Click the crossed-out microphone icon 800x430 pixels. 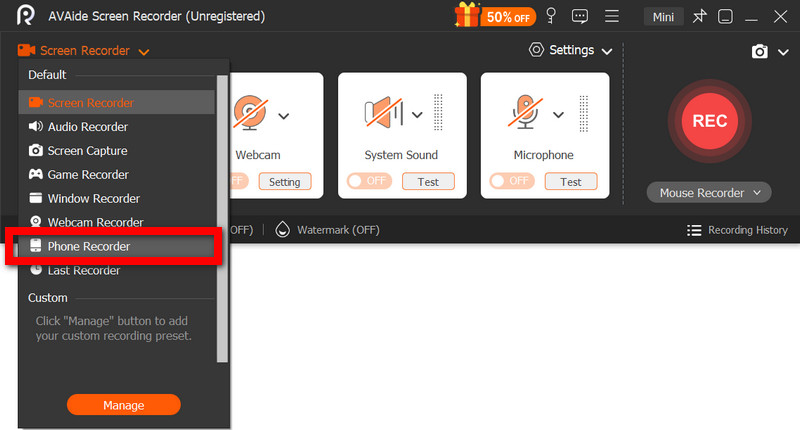pos(524,115)
